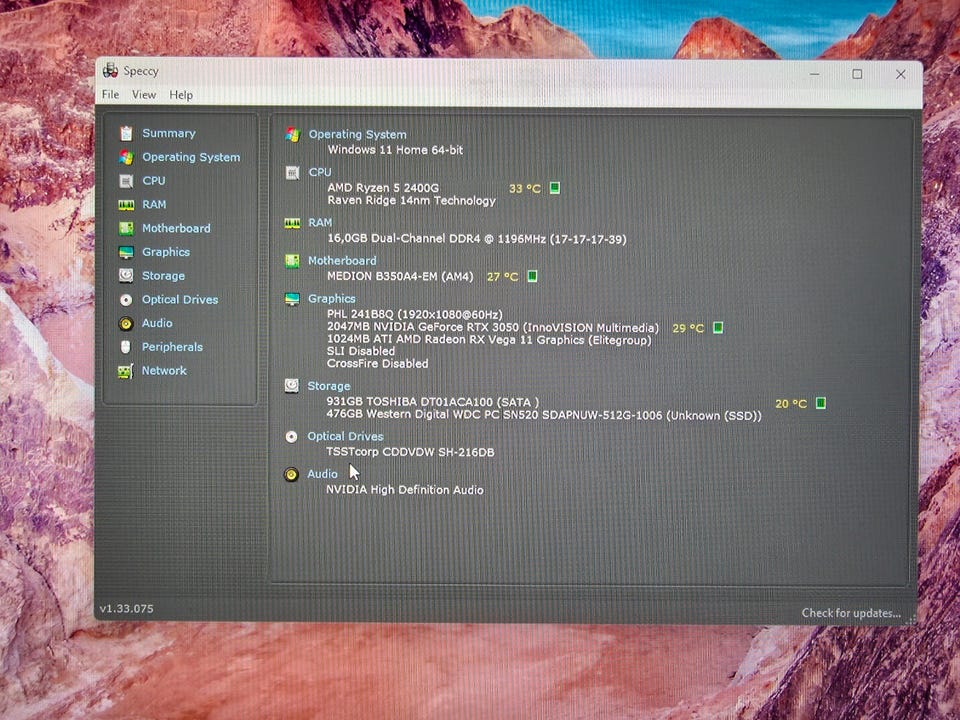Click Check for updates link

(851, 613)
